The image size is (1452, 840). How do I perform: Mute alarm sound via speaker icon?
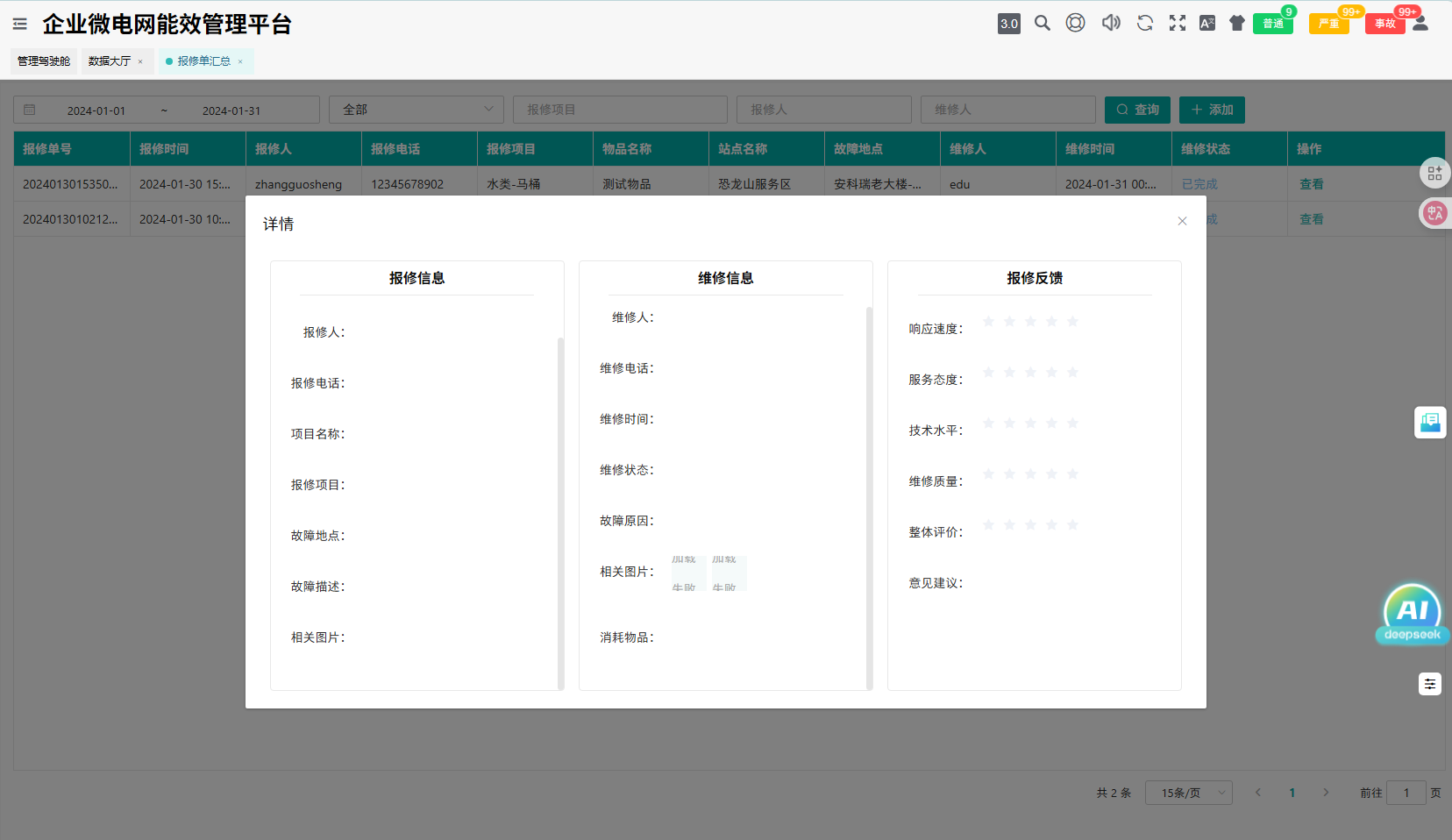click(x=1111, y=23)
